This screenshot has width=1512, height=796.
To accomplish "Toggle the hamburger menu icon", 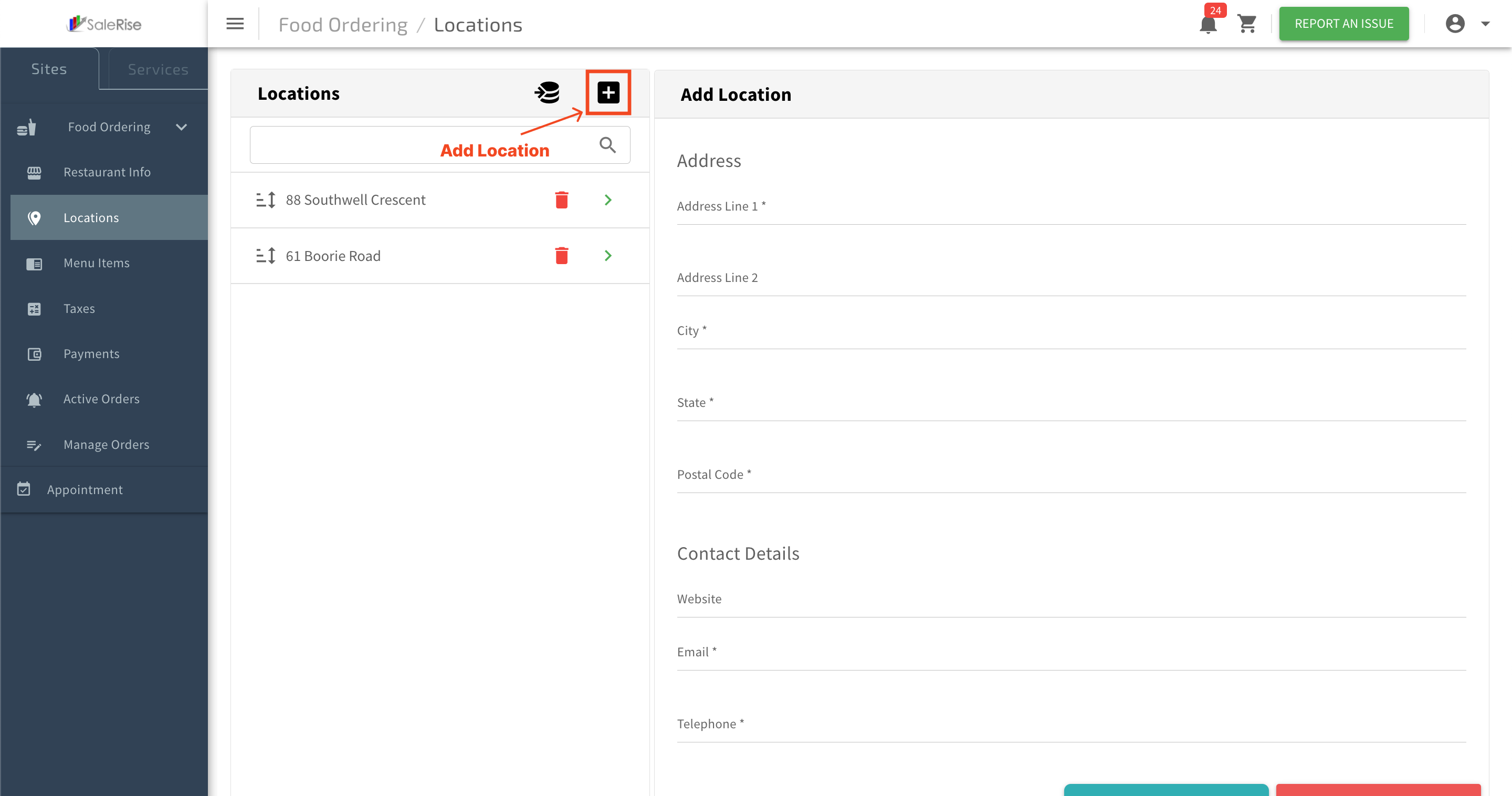I will (235, 24).
